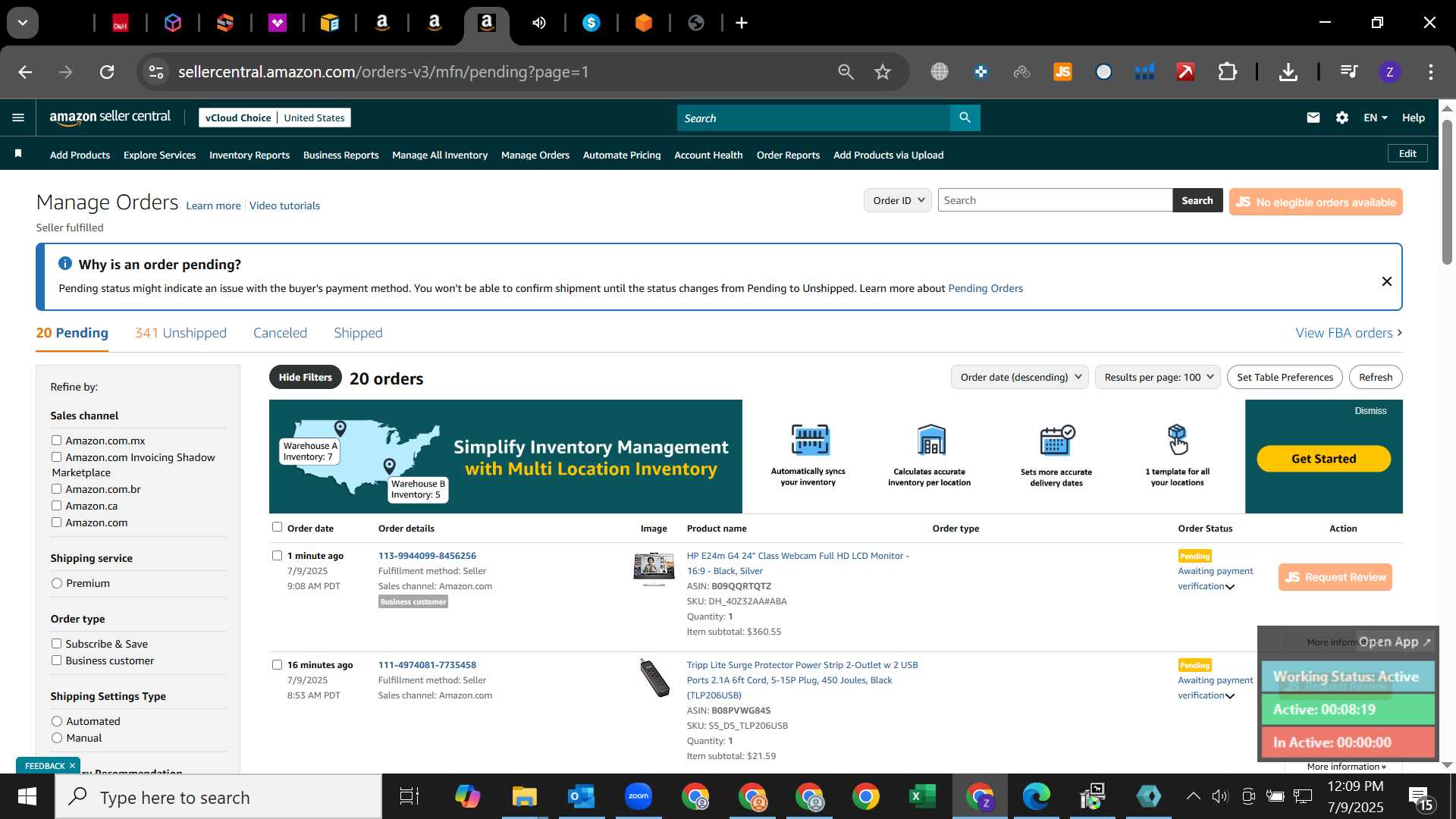Switch to the 341 Unshipped tab
Viewport: 1456px width, 819px height.
pyautogui.click(x=180, y=333)
